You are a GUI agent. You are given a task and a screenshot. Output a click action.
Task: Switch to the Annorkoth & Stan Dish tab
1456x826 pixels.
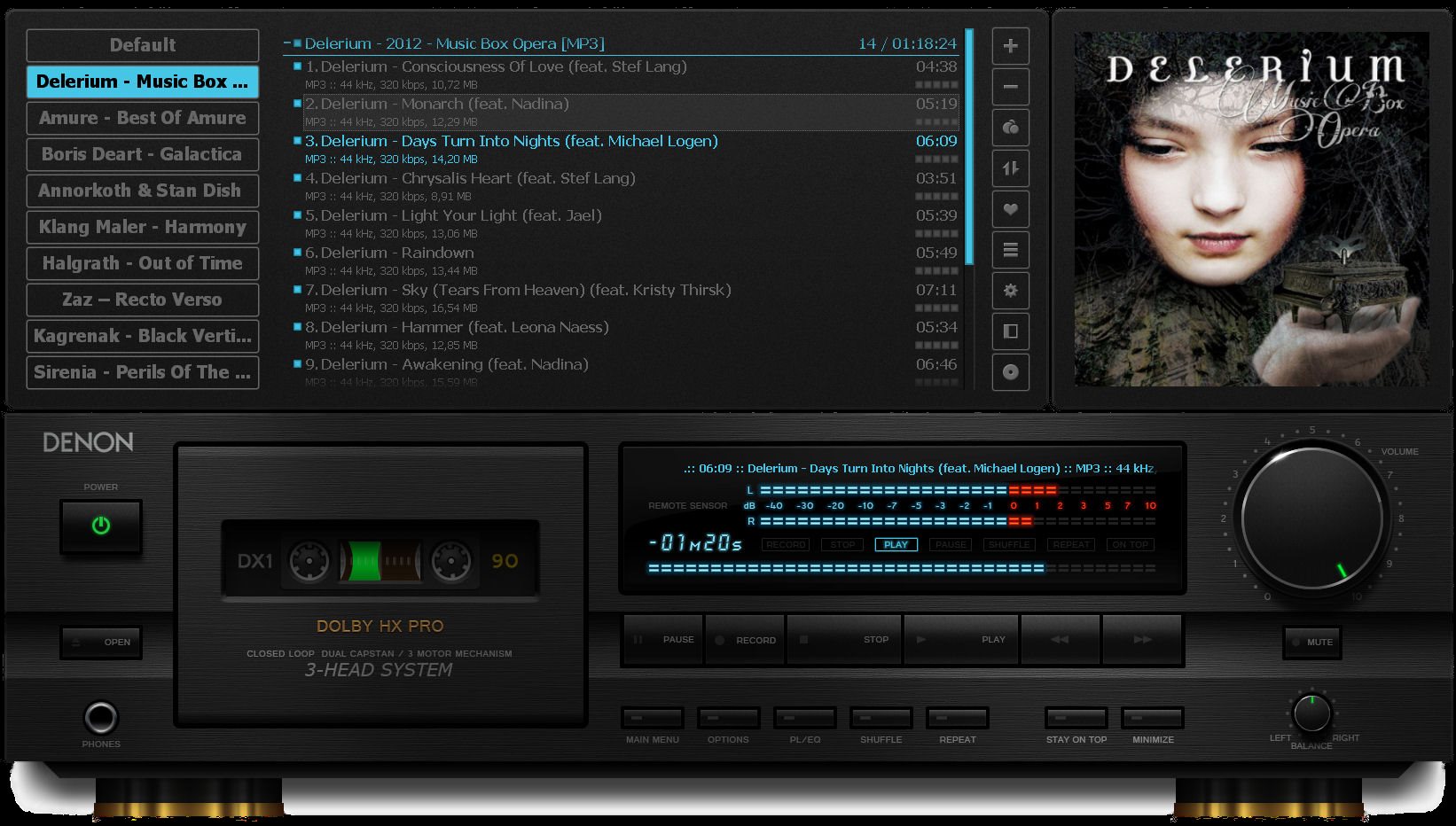(x=143, y=191)
